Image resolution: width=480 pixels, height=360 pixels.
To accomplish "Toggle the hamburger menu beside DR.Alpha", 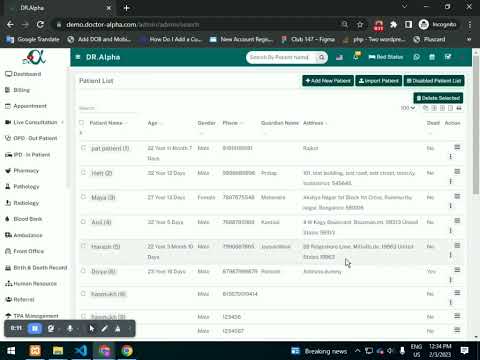I will (x=78, y=57).
